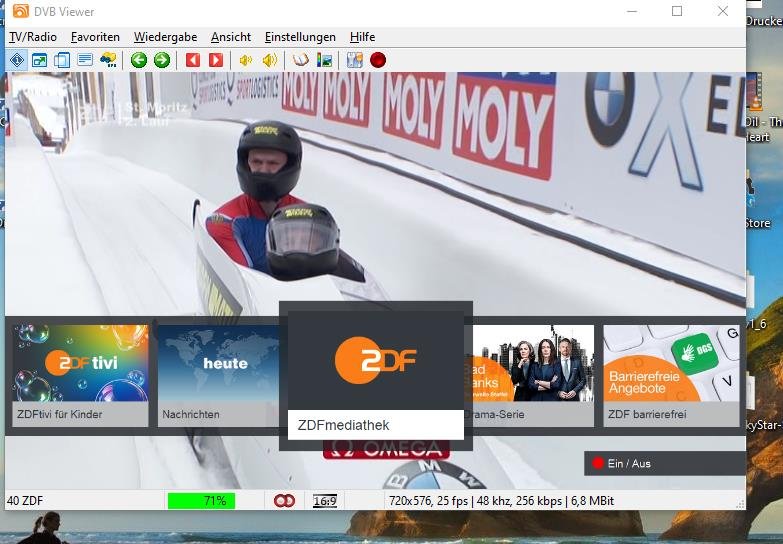
Task: Open the TV/Radio menu
Action: coord(33,37)
